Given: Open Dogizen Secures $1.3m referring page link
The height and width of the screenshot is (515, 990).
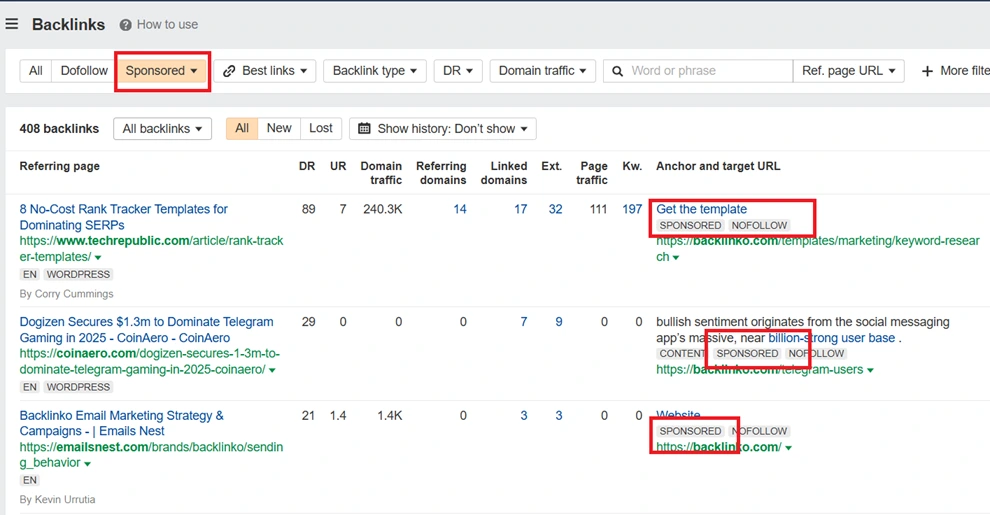Looking at the screenshot, I should [x=146, y=329].
